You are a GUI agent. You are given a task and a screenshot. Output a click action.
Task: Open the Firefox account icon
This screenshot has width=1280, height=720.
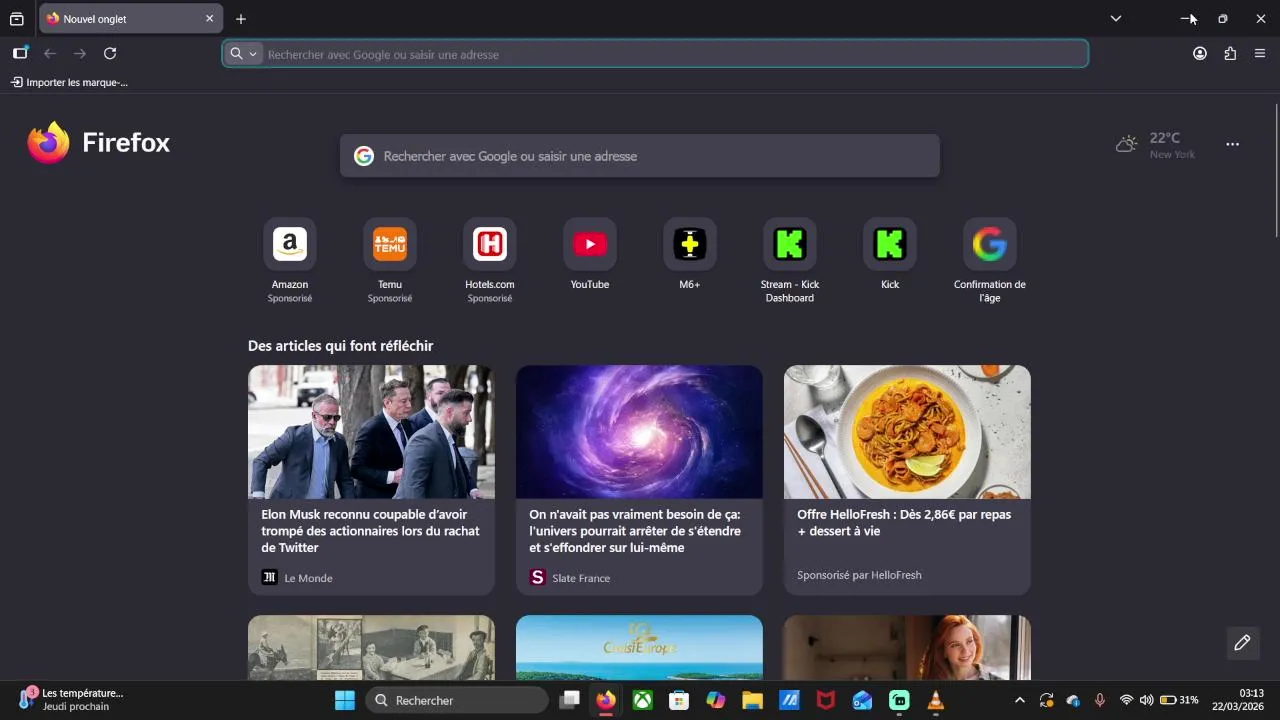[1200, 53]
